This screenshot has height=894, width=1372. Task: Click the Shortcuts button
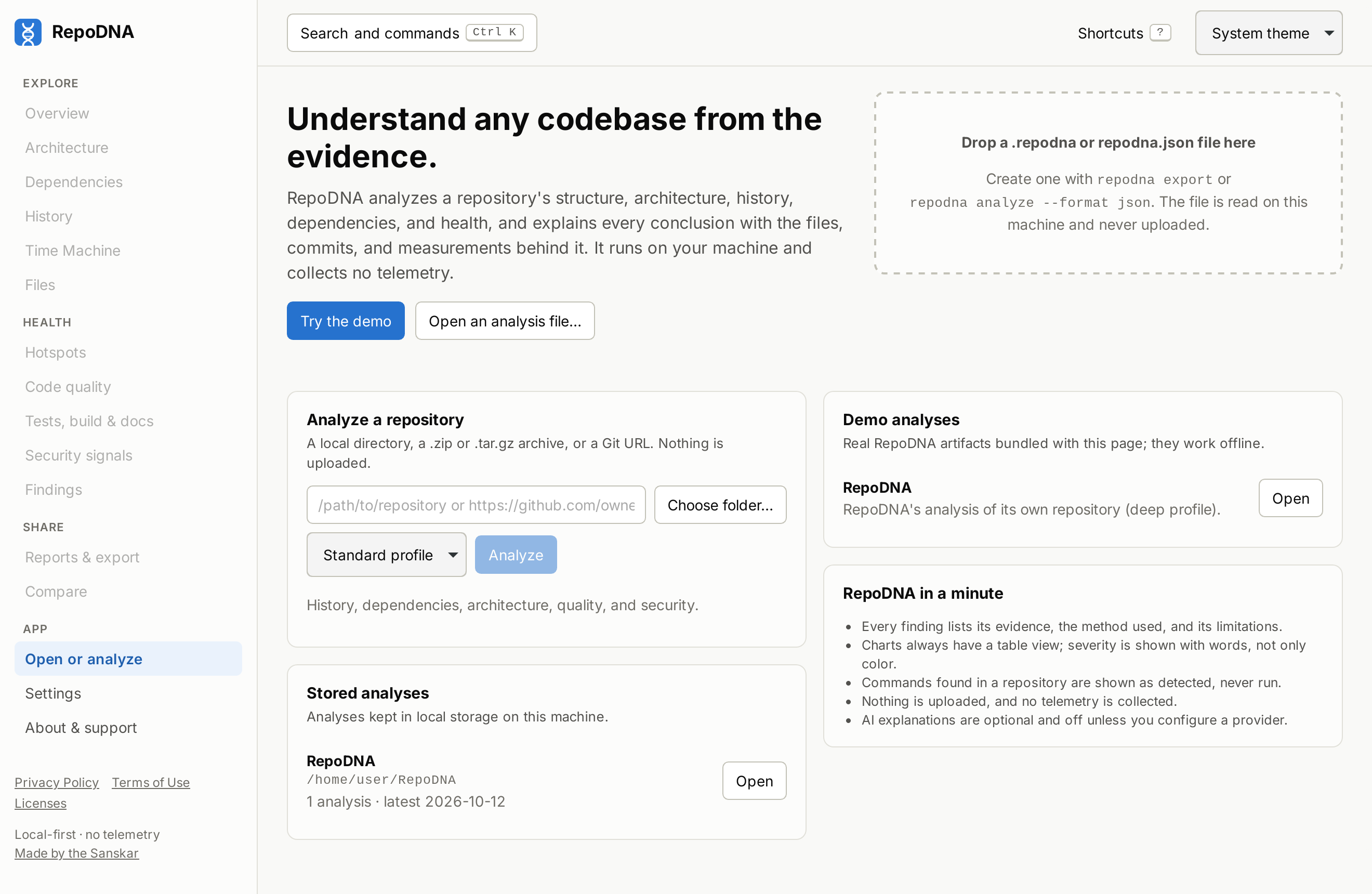[1124, 33]
